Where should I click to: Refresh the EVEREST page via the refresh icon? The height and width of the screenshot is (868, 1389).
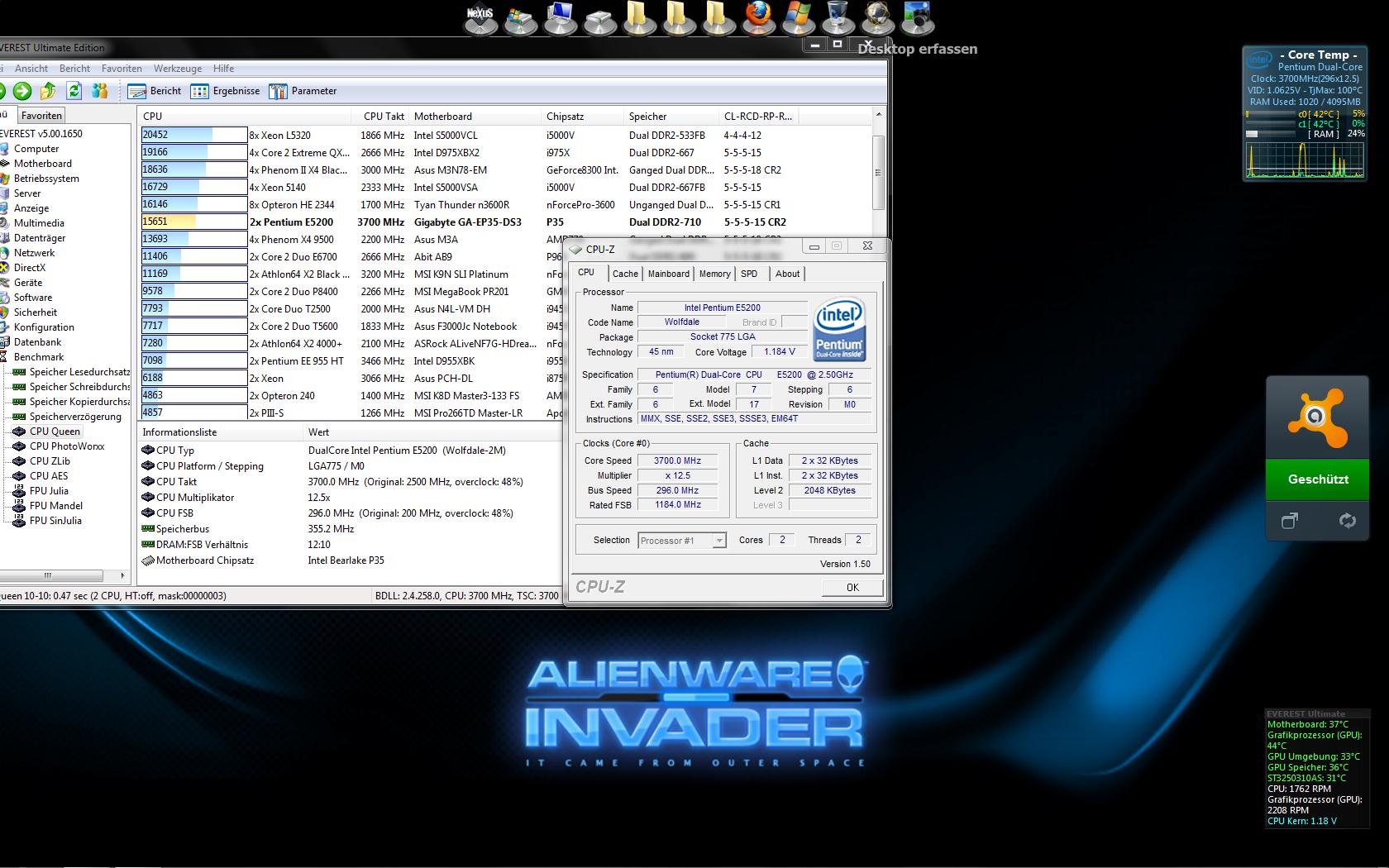tap(74, 91)
